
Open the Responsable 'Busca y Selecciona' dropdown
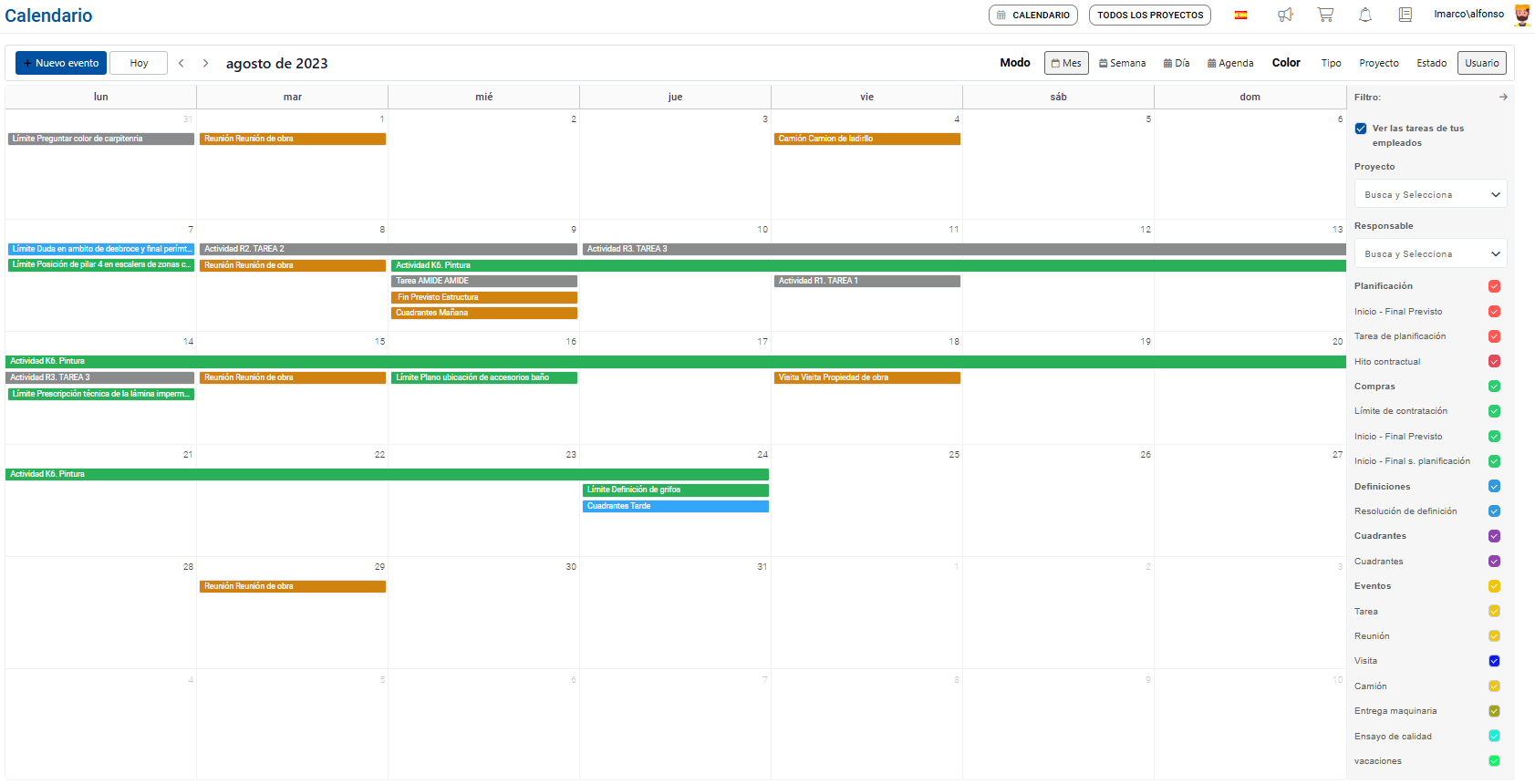(1430, 253)
